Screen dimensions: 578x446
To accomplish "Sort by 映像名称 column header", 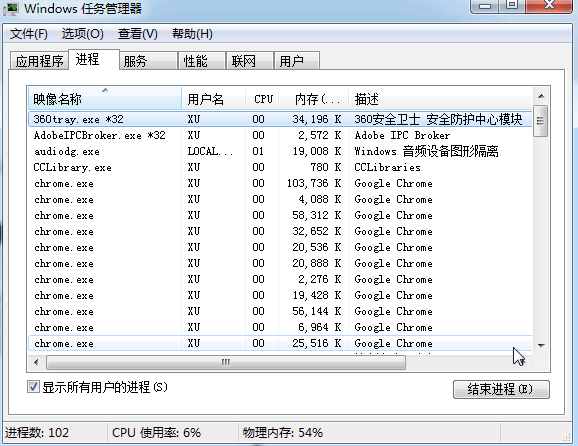I will 105,99.
